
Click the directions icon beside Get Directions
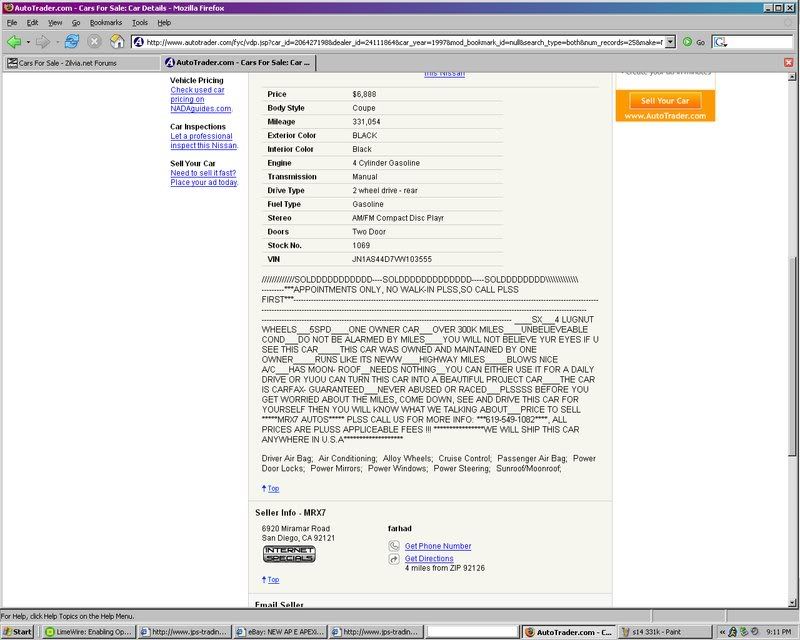pos(394,559)
